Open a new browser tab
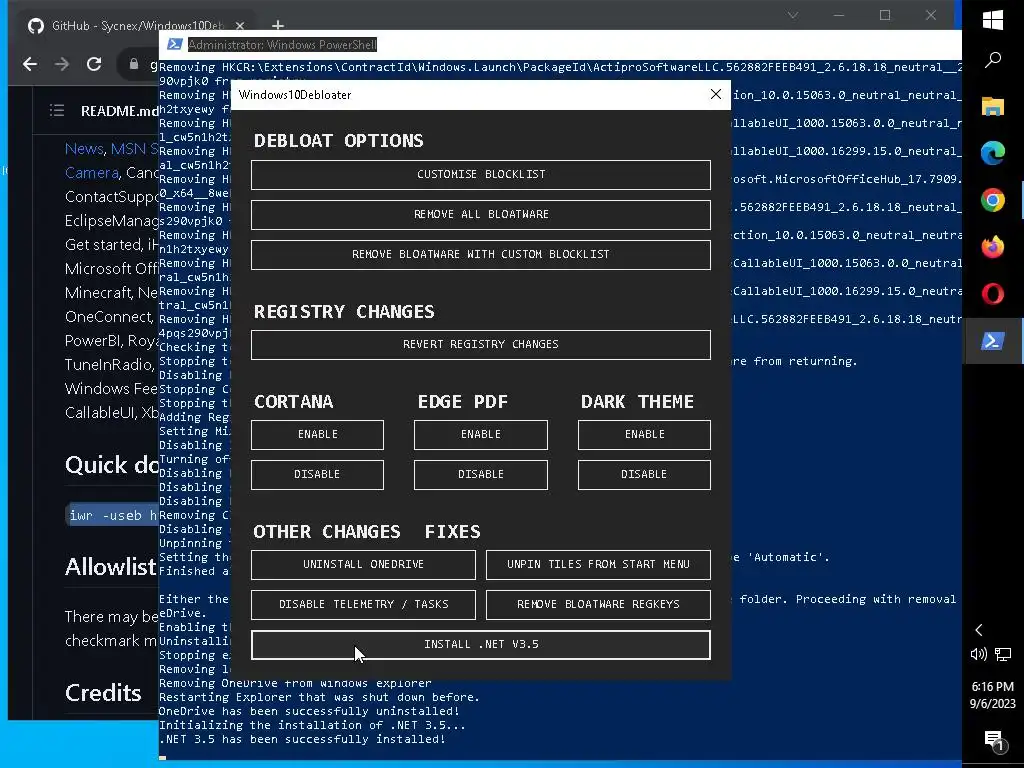This screenshot has height=768, width=1024. point(278,25)
